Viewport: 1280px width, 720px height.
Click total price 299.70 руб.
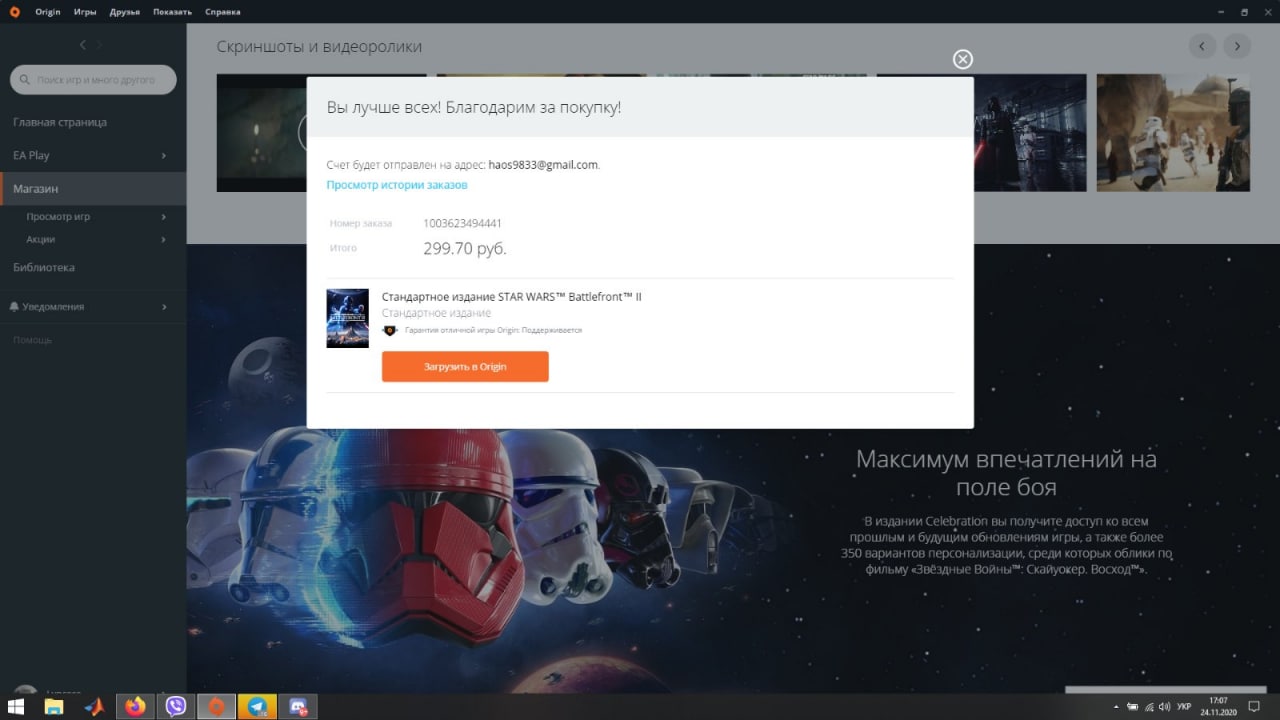coord(465,248)
